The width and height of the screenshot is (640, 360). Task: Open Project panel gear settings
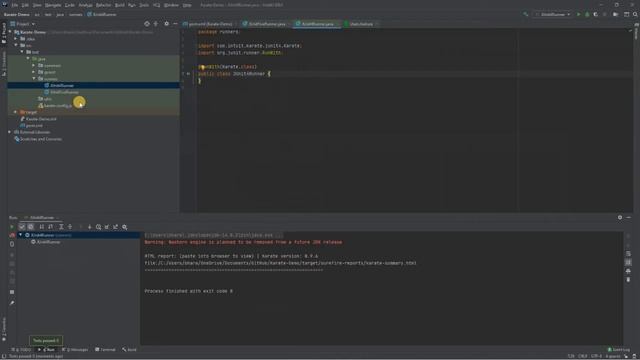pos(167,24)
